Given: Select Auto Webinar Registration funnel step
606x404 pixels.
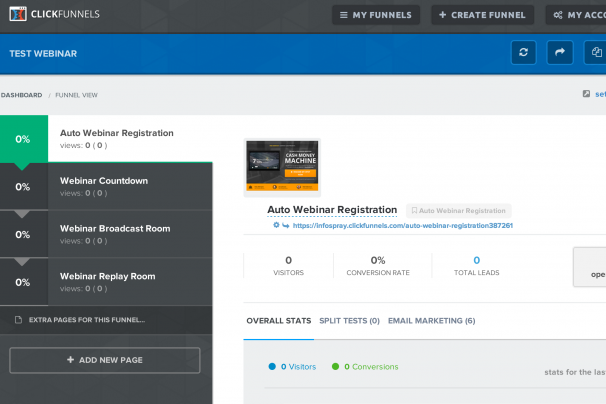Looking at the screenshot, I should pyautogui.click(x=106, y=139).
